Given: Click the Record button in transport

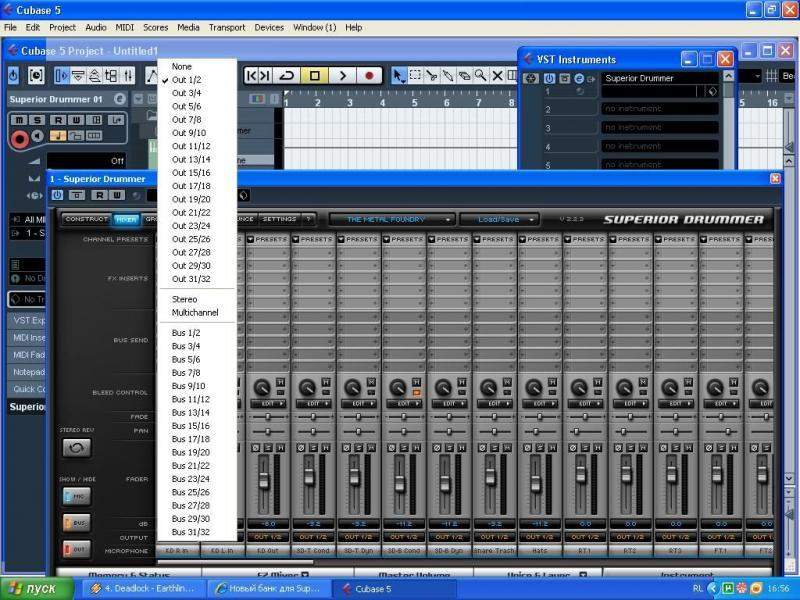Looking at the screenshot, I should [x=369, y=75].
